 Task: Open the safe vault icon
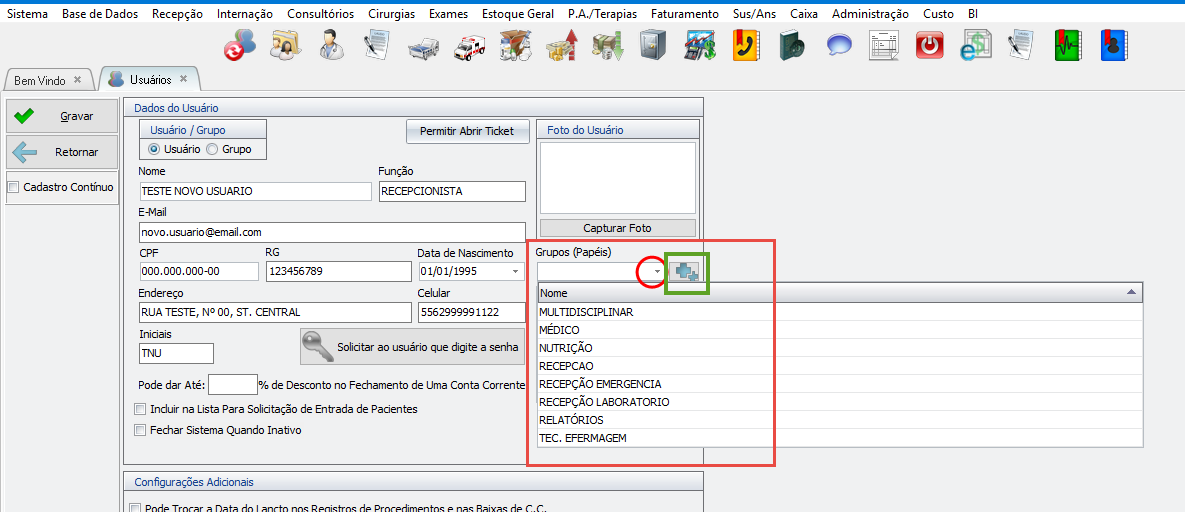coord(652,46)
